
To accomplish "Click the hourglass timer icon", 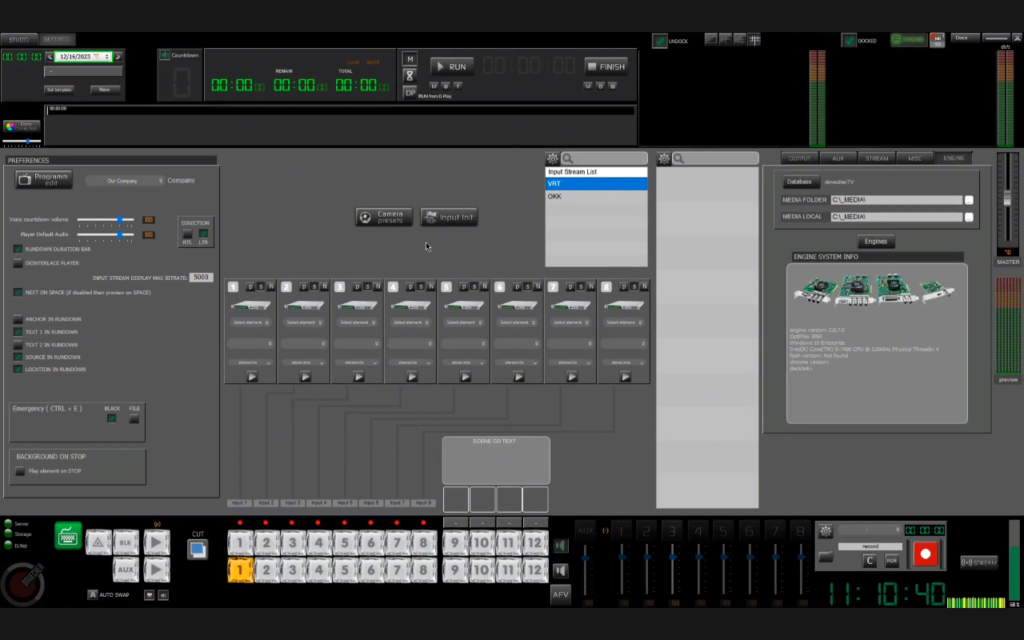I will click(x=409, y=76).
